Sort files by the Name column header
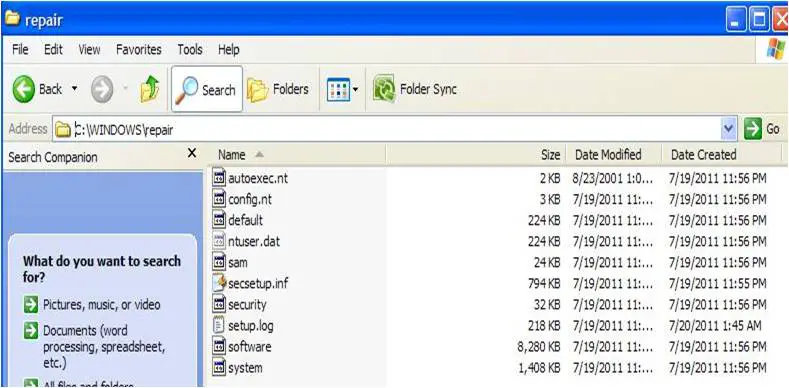The height and width of the screenshot is (388, 789). [297, 155]
